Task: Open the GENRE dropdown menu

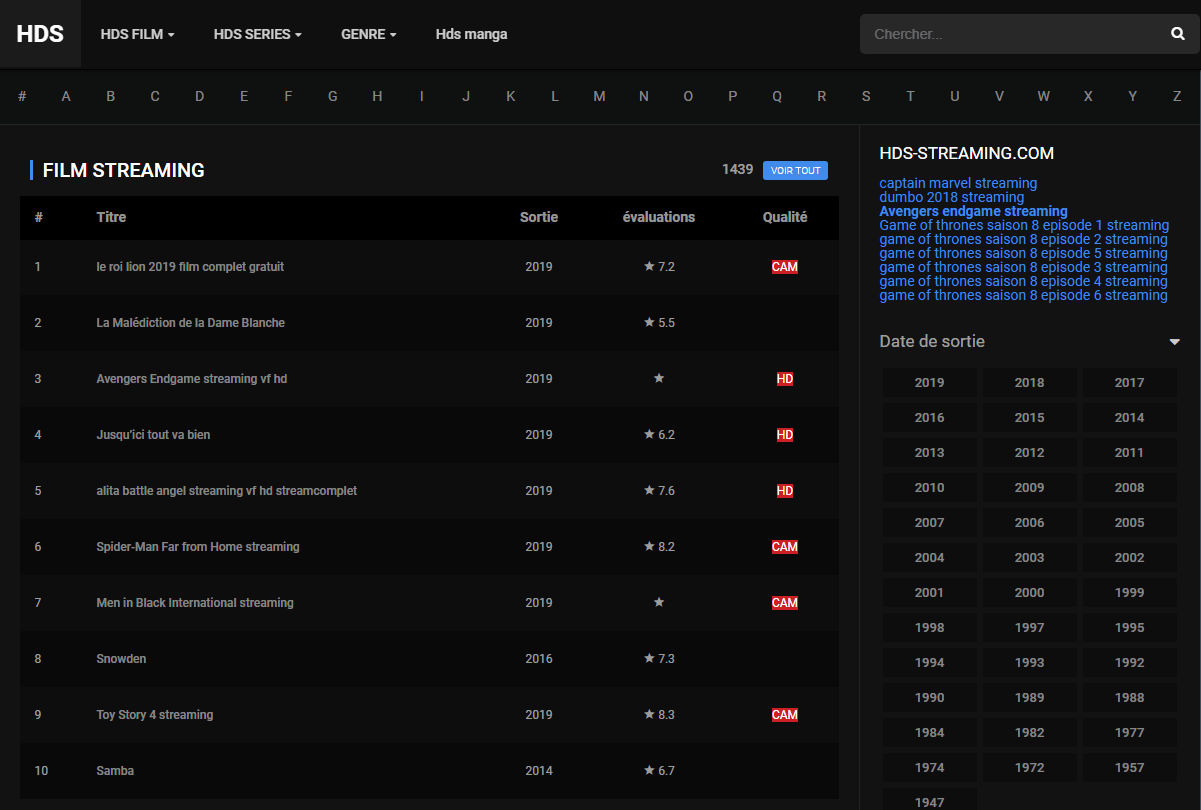Action: (369, 34)
